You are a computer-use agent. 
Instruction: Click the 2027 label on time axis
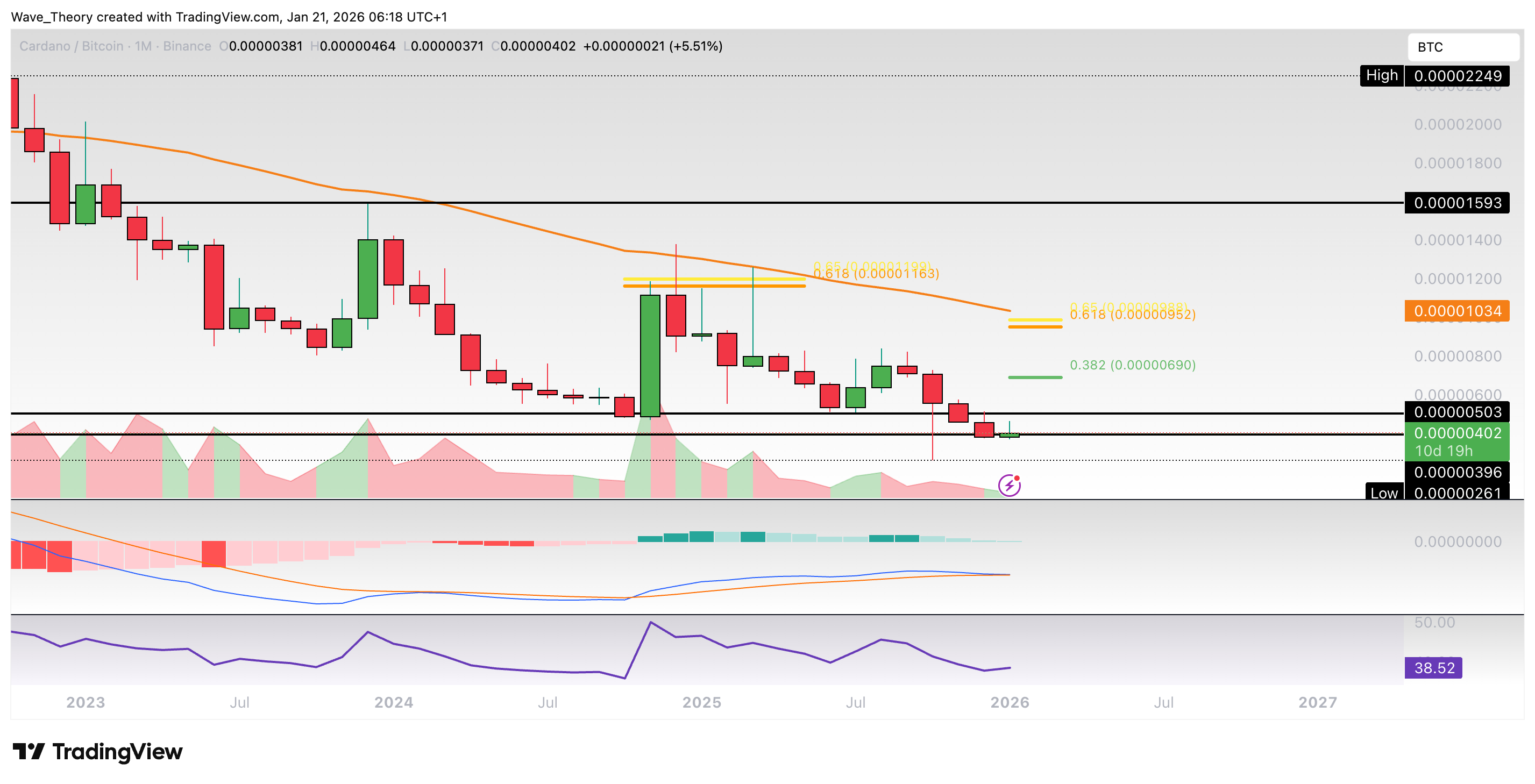click(x=1318, y=702)
